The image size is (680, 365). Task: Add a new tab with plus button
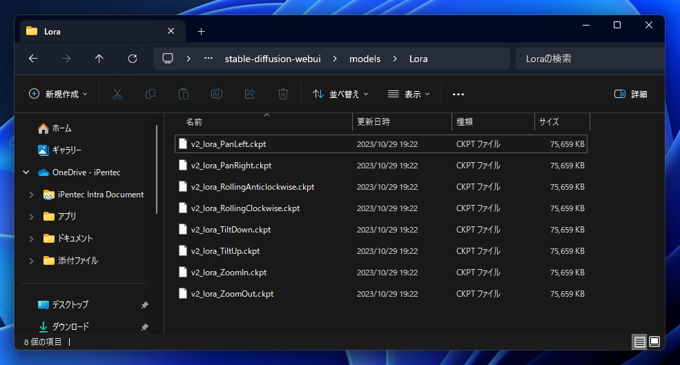201,32
